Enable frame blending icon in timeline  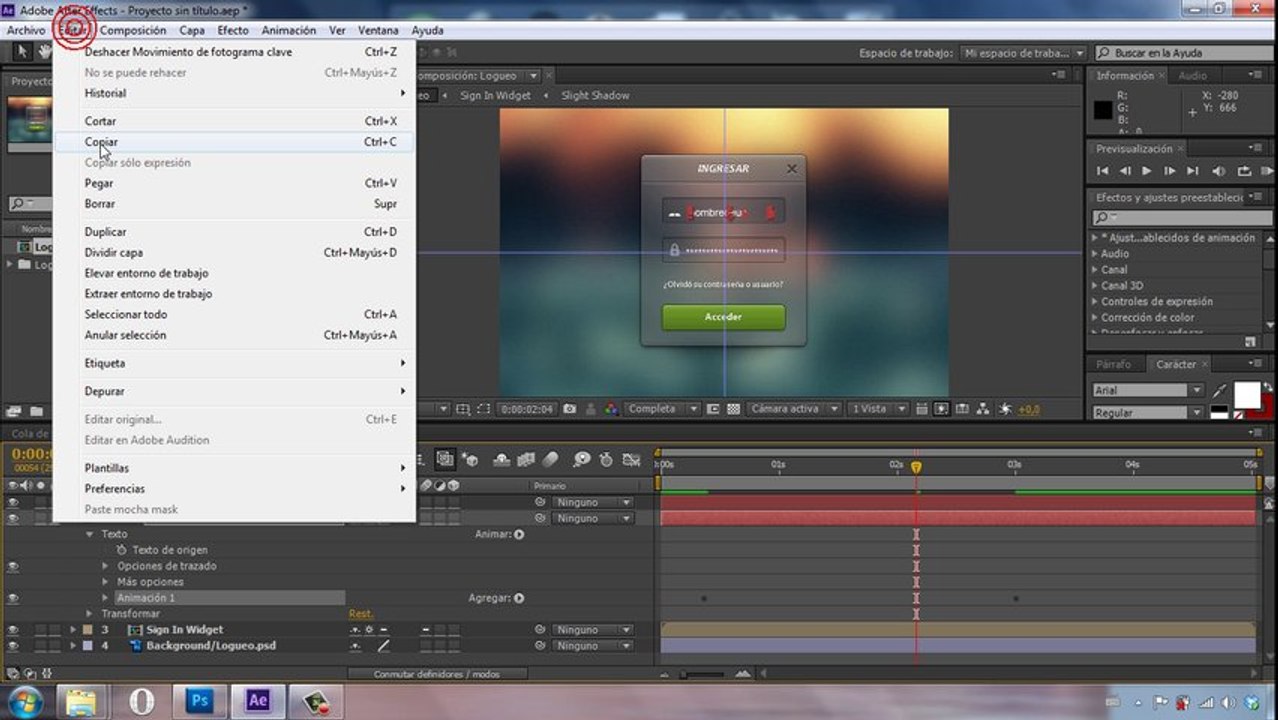tap(526, 460)
